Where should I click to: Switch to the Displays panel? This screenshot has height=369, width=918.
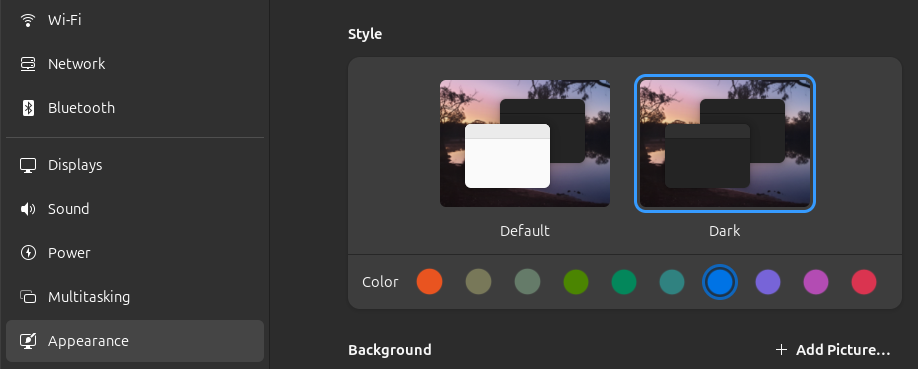(x=135, y=165)
